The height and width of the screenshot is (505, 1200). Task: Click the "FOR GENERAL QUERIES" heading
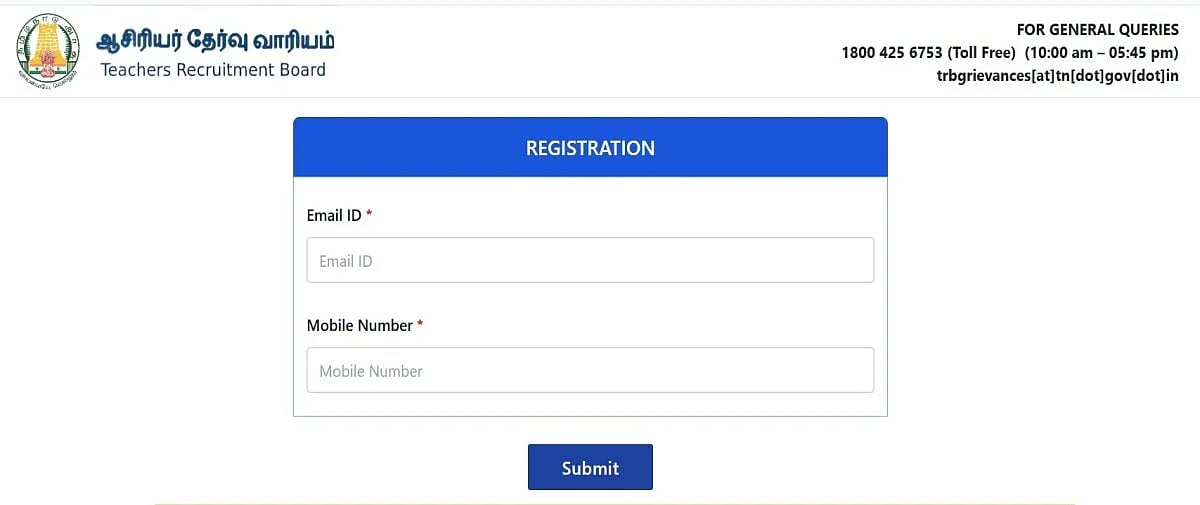(x=1097, y=30)
